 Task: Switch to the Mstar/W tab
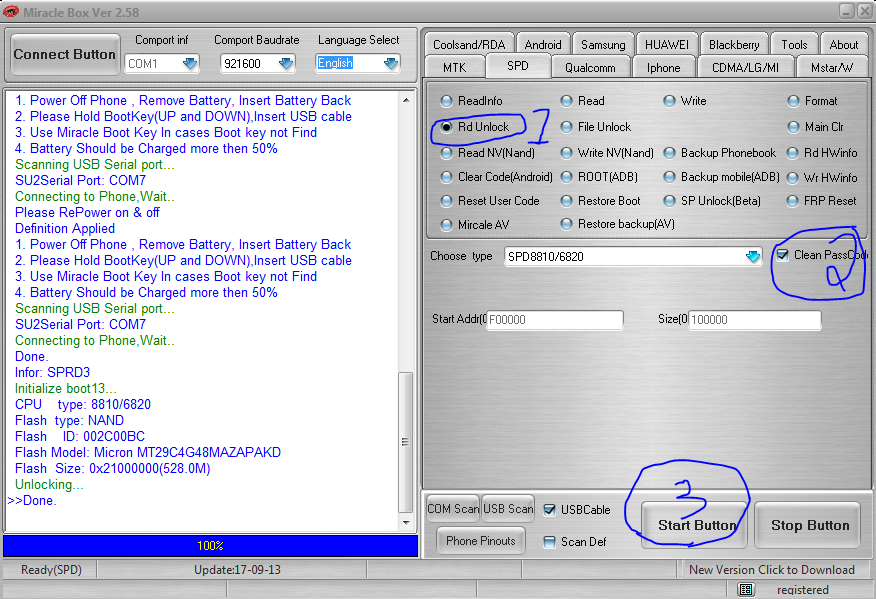832,68
